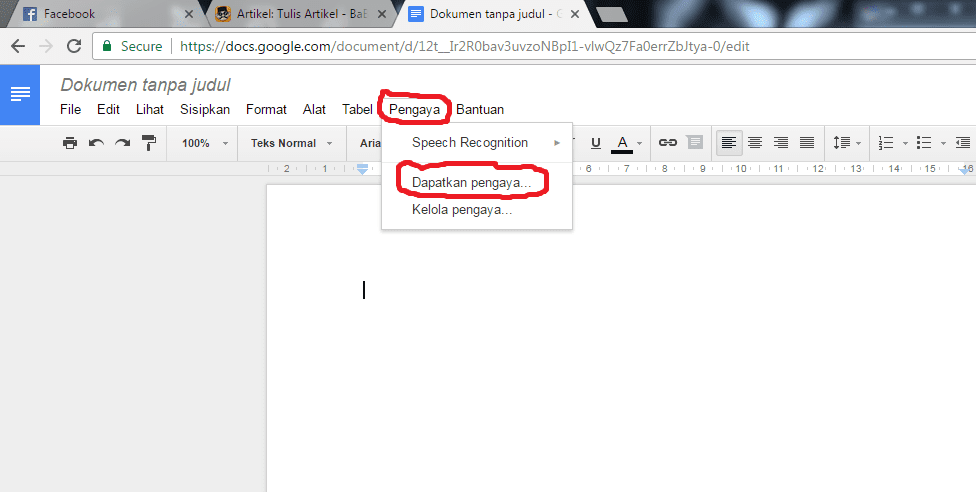Open the Sisipkan menu
The width and height of the screenshot is (976, 492).
tap(205, 110)
